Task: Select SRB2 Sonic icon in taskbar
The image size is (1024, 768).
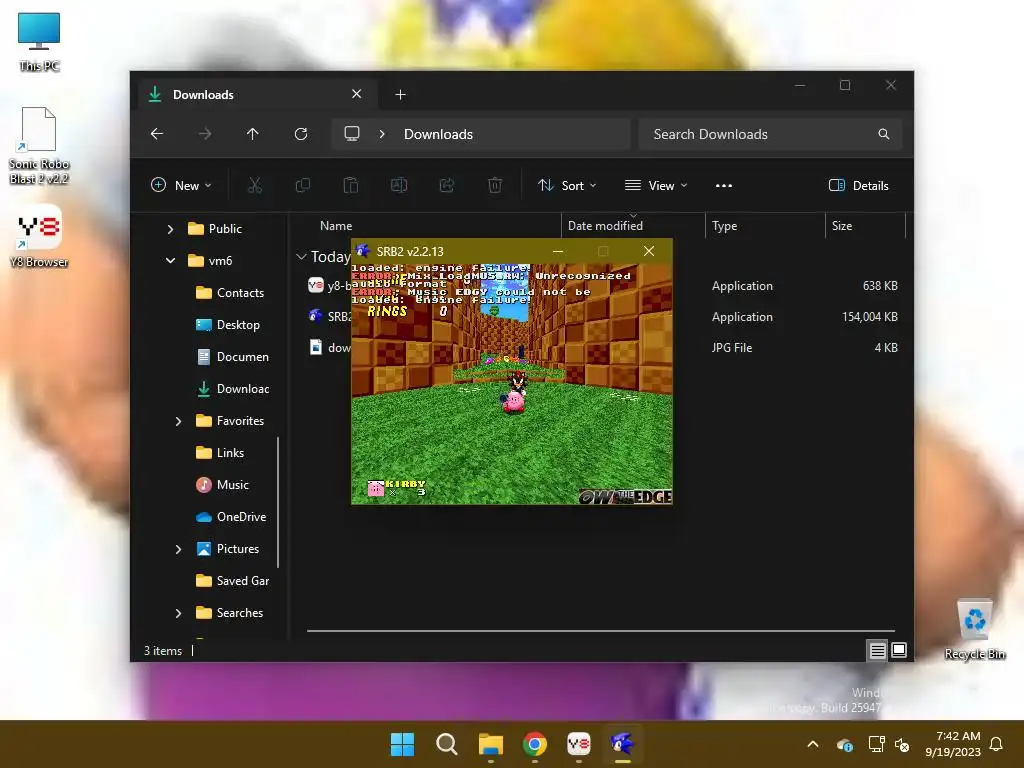Action: coord(622,744)
